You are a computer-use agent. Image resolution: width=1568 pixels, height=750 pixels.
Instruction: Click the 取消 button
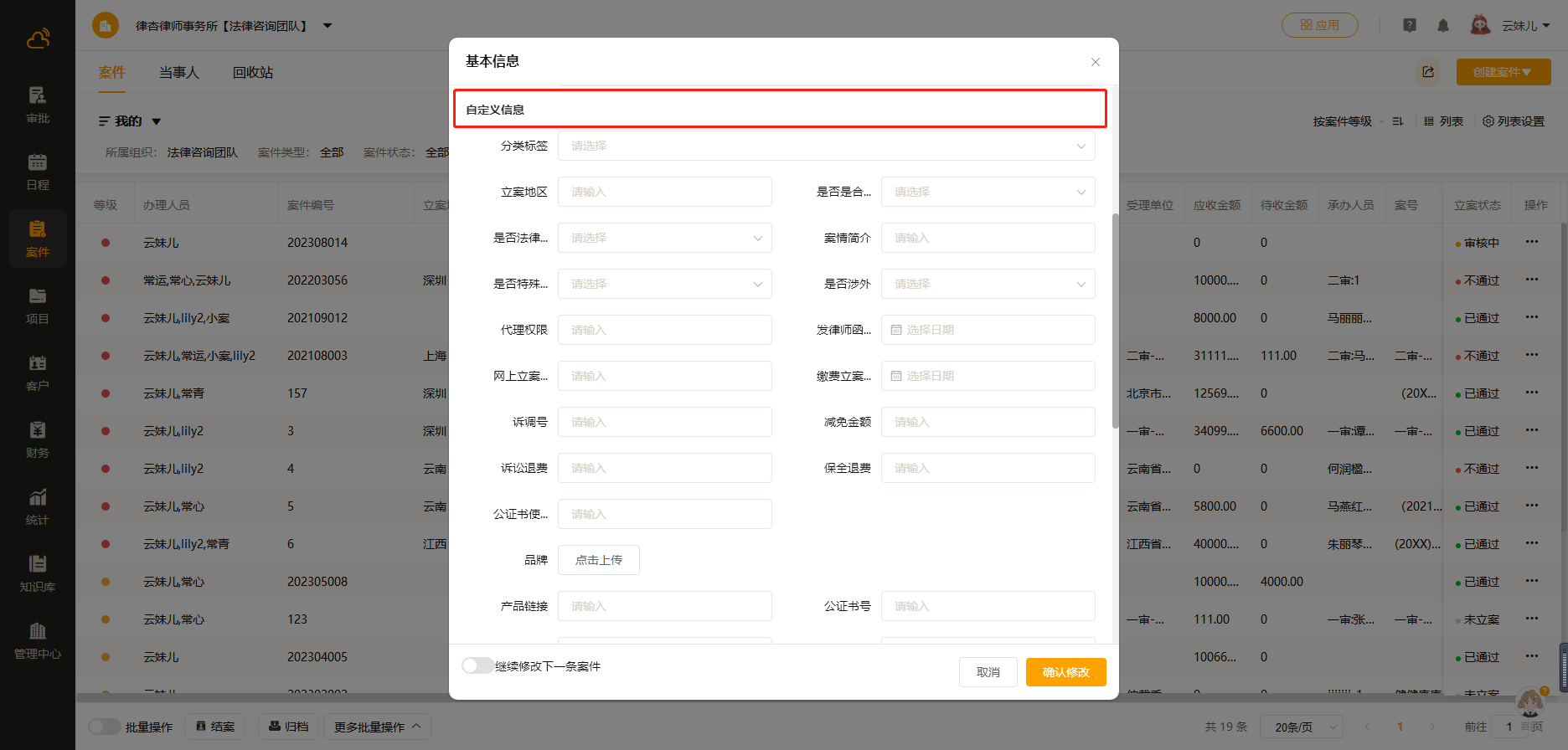pyautogui.click(x=988, y=672)
